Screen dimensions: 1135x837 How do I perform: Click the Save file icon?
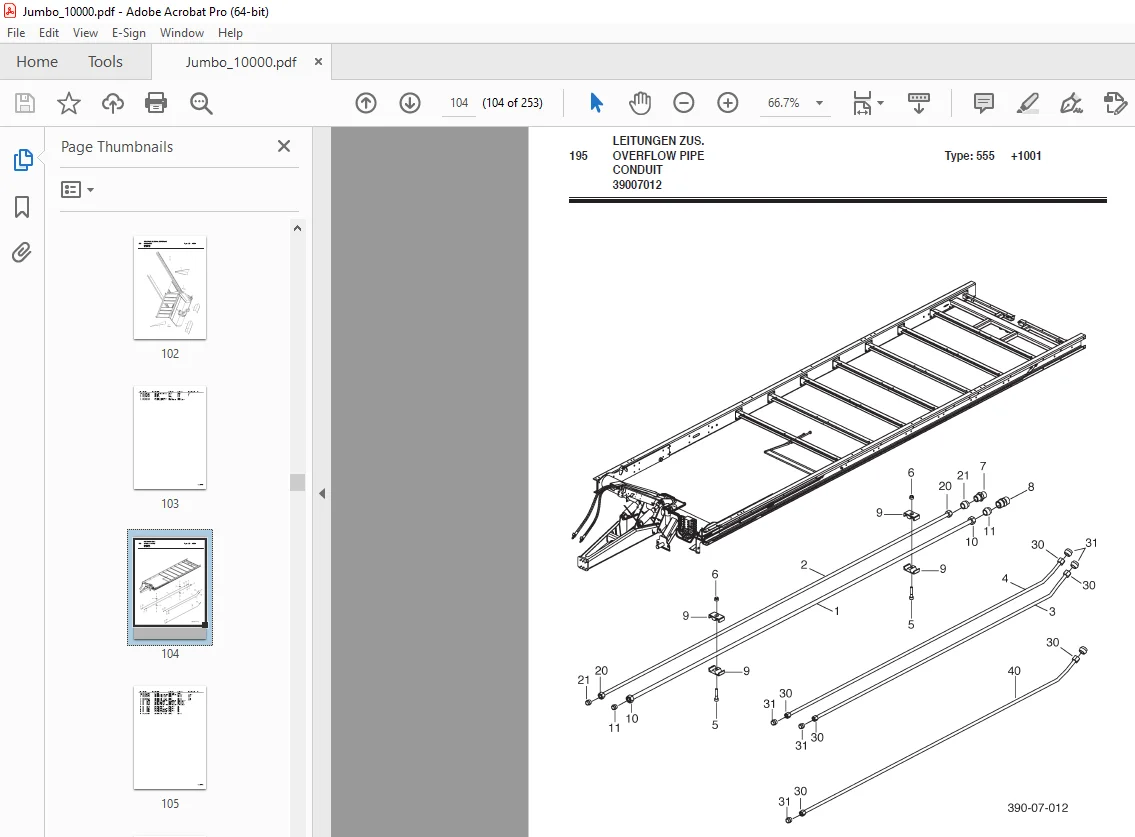(25, 103)
